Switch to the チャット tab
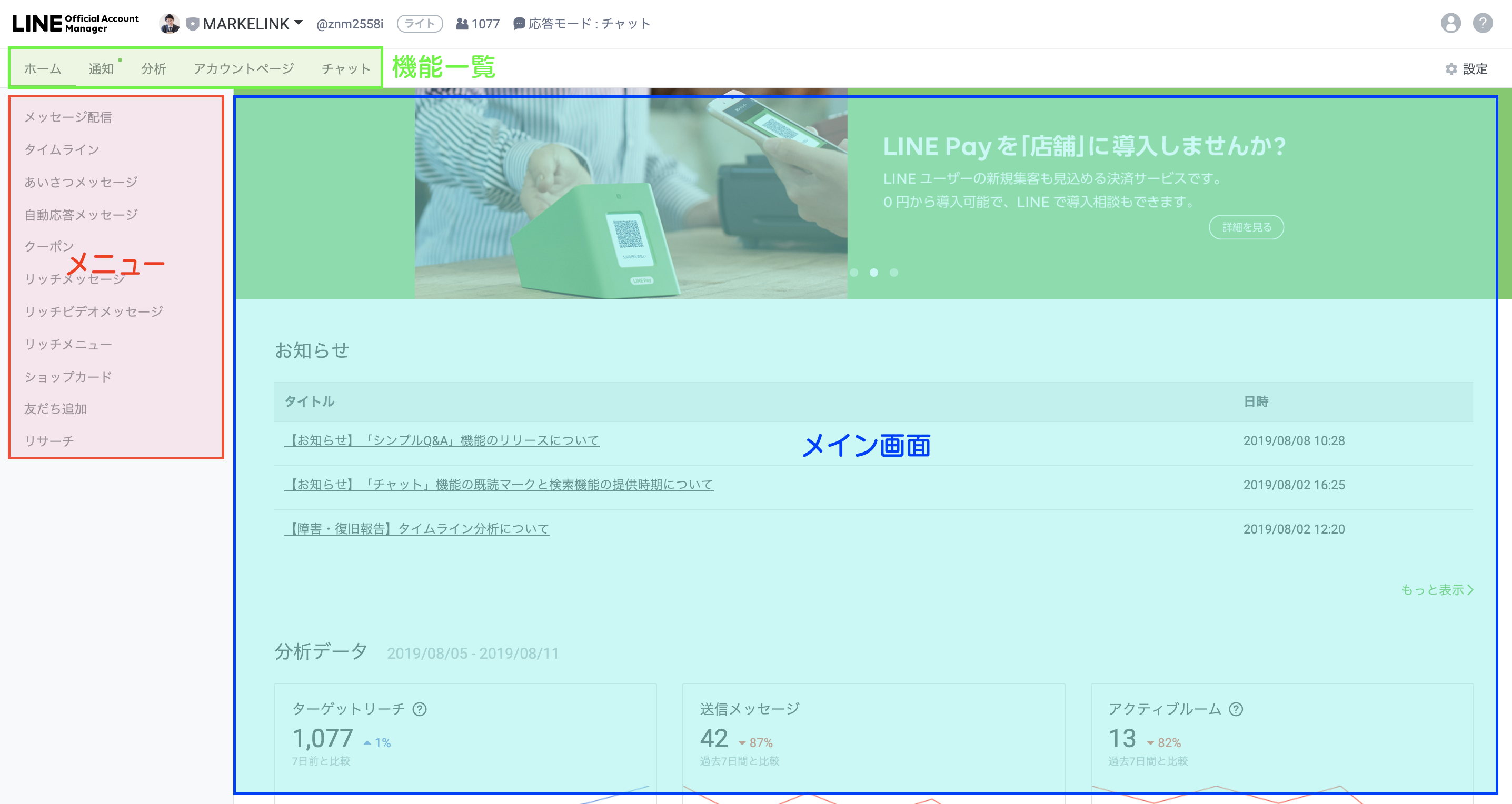This screenshot has height=804, width=1512. tap(346, 68)
